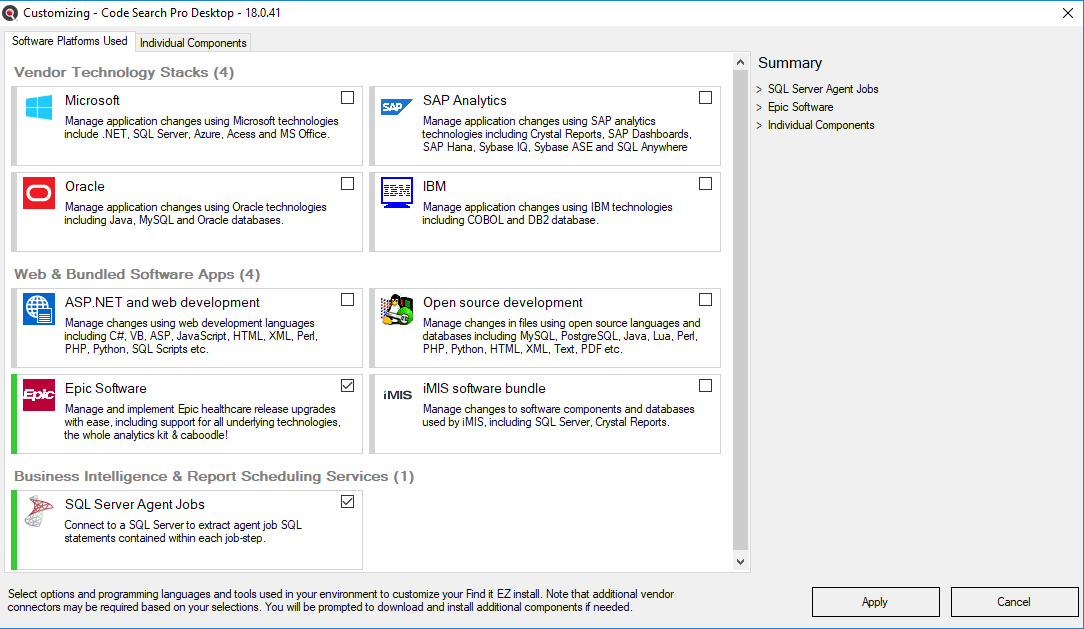This screenshot has width=1084, height=629.
Task: Apply the customization selections
Action: point(875,602)
